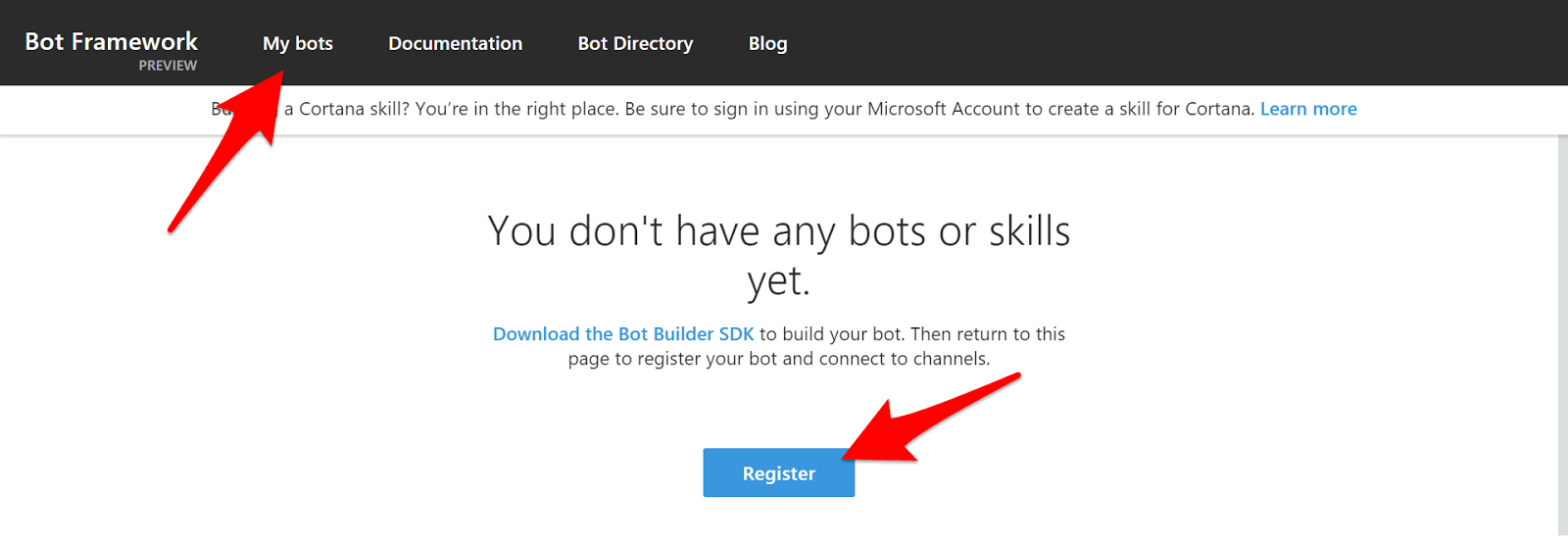The width and height of the screenshot is (1568, 547).
Task: Click the Download the Bot Builder SDK link
Action: (623, 334)
